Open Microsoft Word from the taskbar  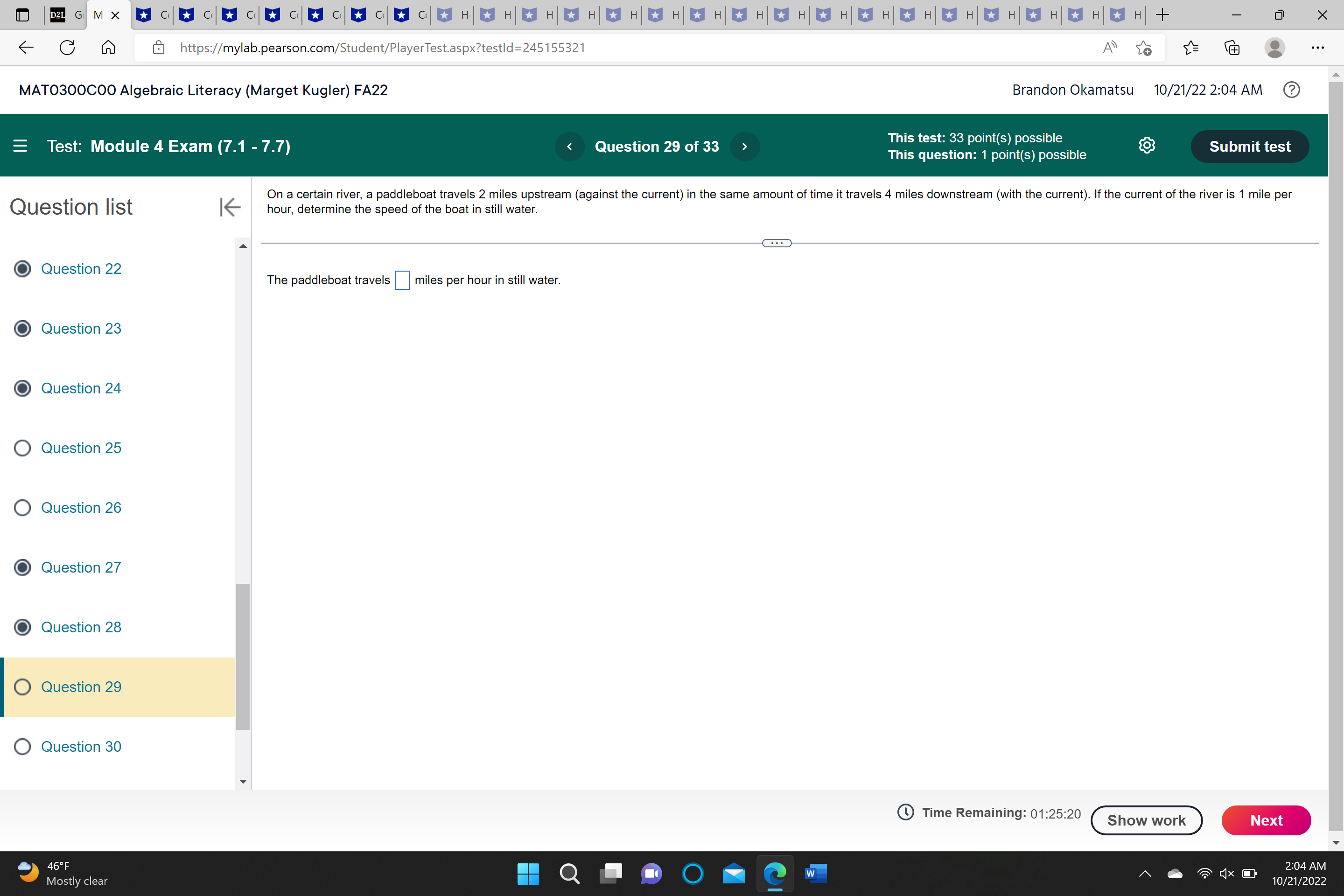coord(815,874)
